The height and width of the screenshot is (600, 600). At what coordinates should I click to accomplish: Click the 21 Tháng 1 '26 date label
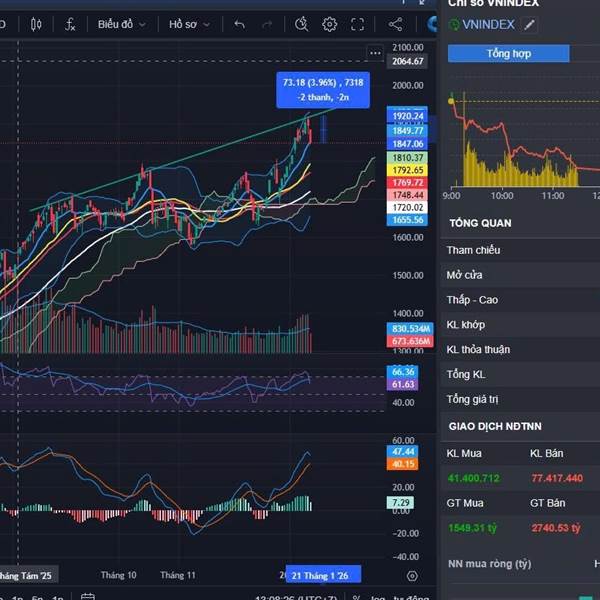pyautogui.click(x=323, y=575)
